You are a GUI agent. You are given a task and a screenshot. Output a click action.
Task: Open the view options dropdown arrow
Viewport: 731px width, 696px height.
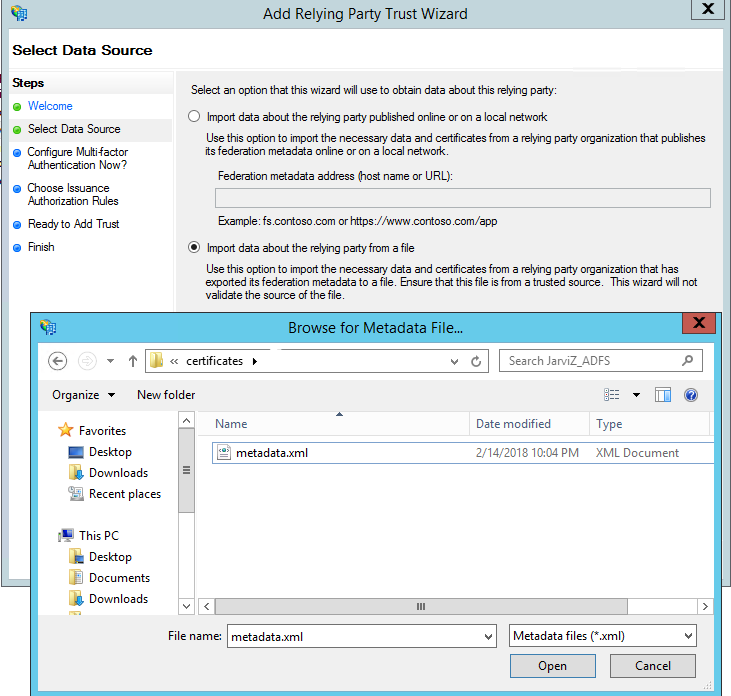[636, 395]
